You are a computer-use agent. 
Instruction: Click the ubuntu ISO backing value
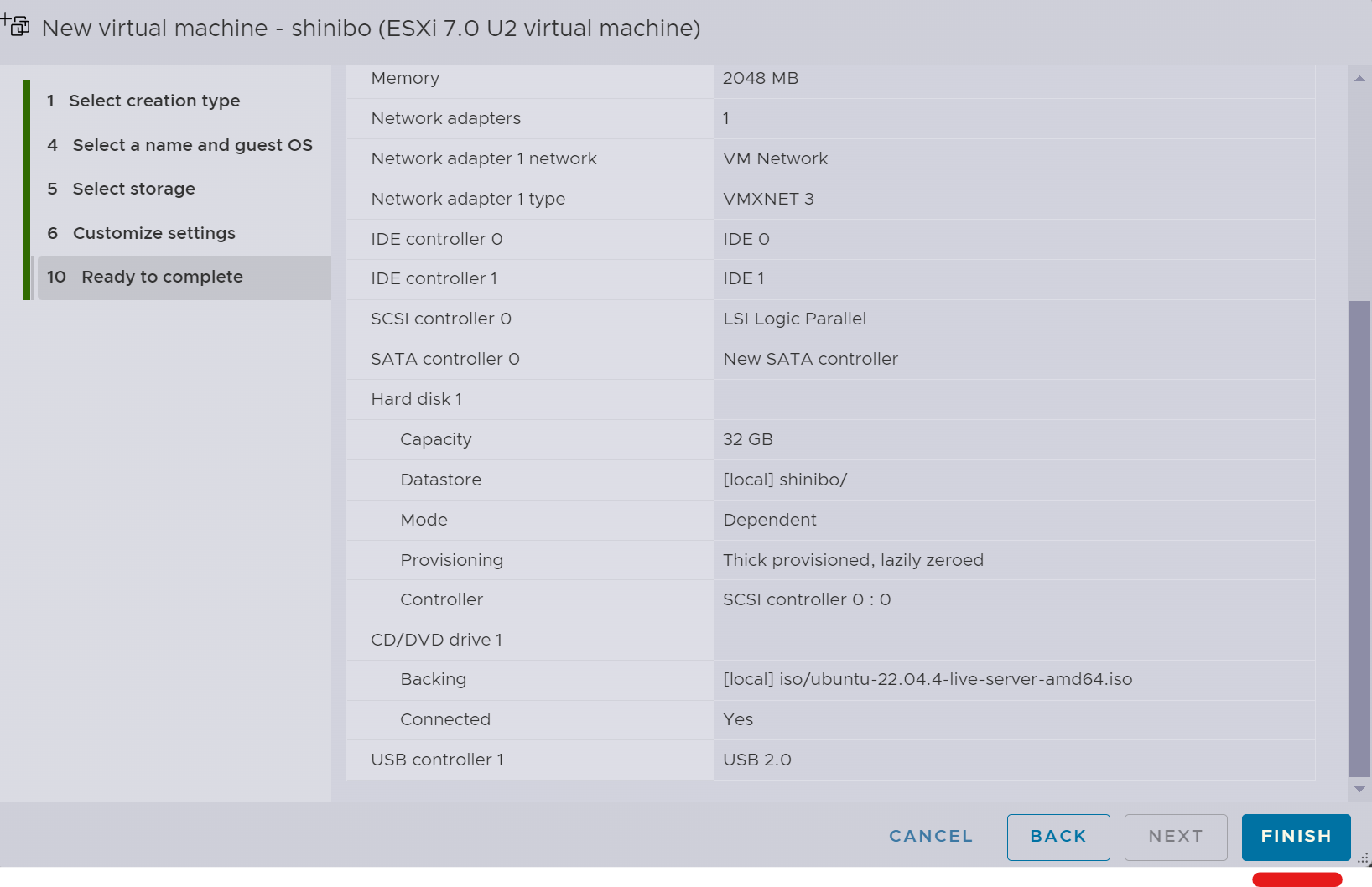click(928, 680)
